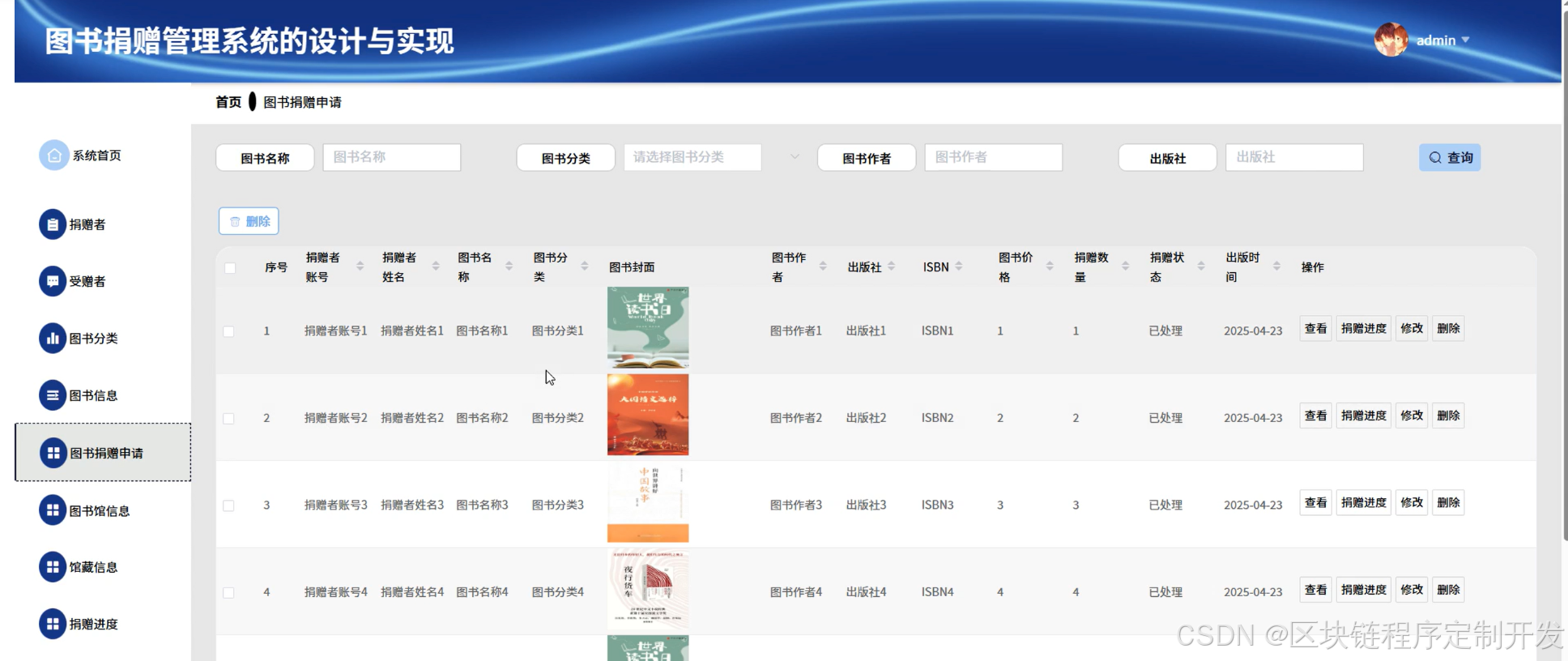Screen dimensions: 1568x661
Task: Click the 图书作者 search input field
Action: 994,157
